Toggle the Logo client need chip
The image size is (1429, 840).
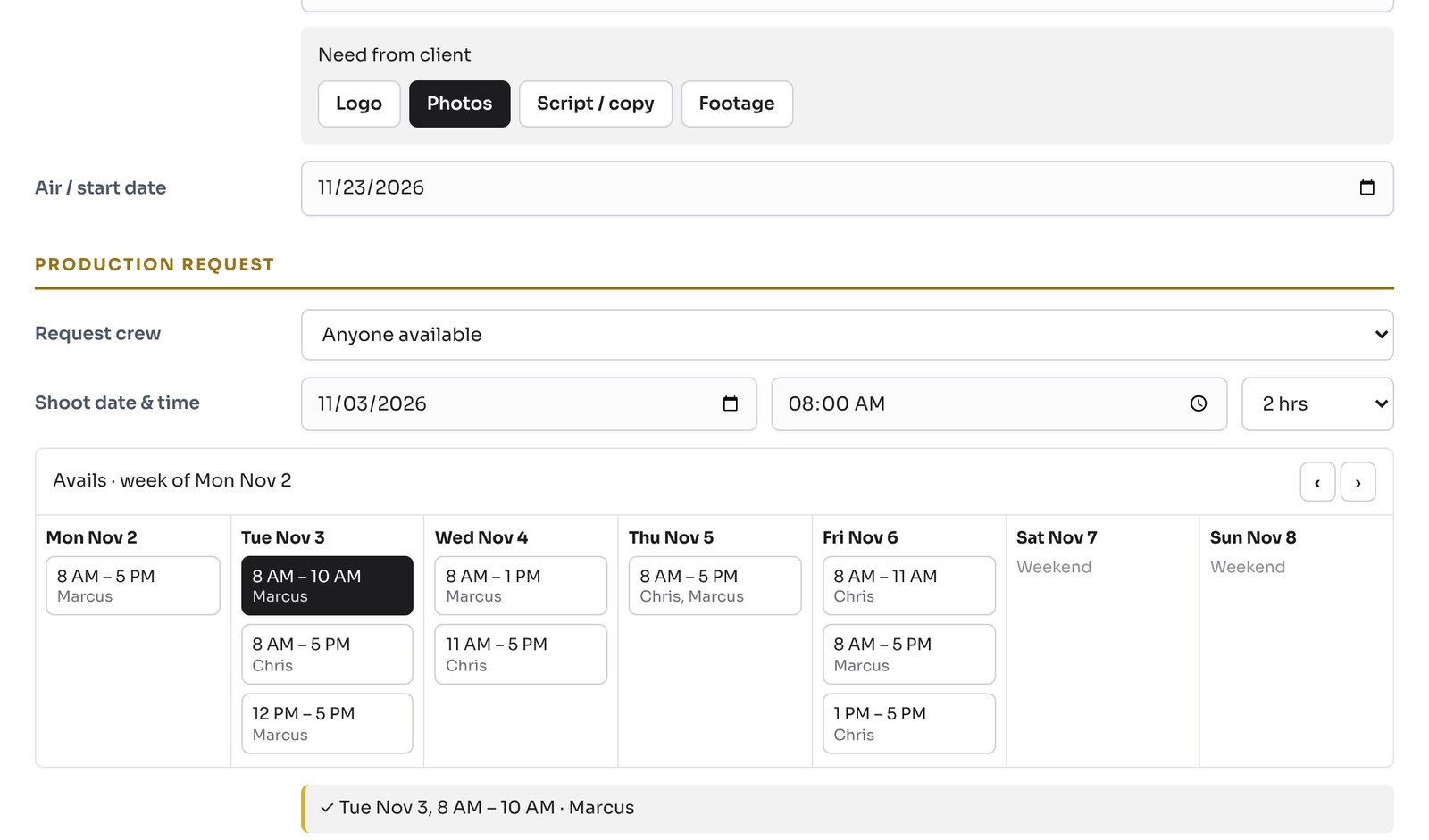coord(359,104)
